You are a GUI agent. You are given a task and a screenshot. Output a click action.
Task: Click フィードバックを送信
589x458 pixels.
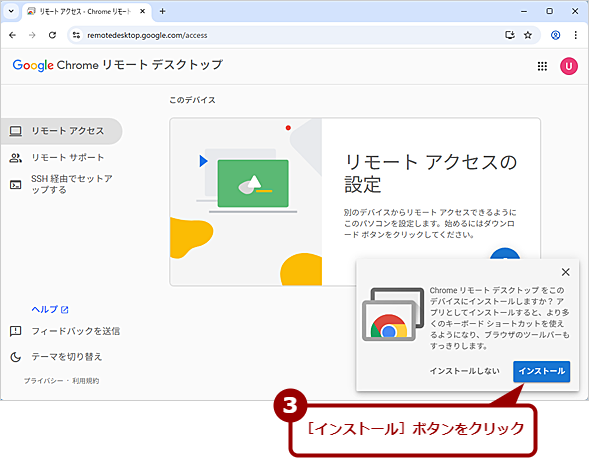pyautogui.click(x=76, y=331)
